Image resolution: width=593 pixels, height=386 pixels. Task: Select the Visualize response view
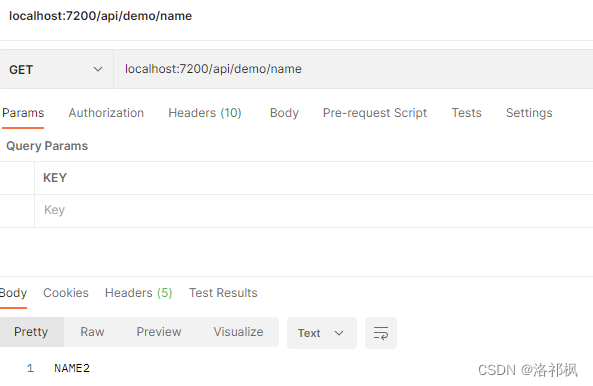238,332
